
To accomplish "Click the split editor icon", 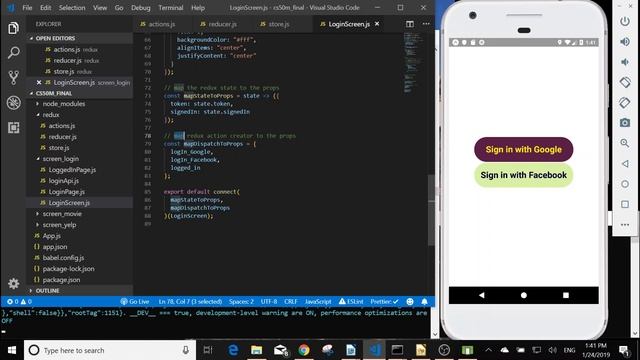I will [409, 24].
